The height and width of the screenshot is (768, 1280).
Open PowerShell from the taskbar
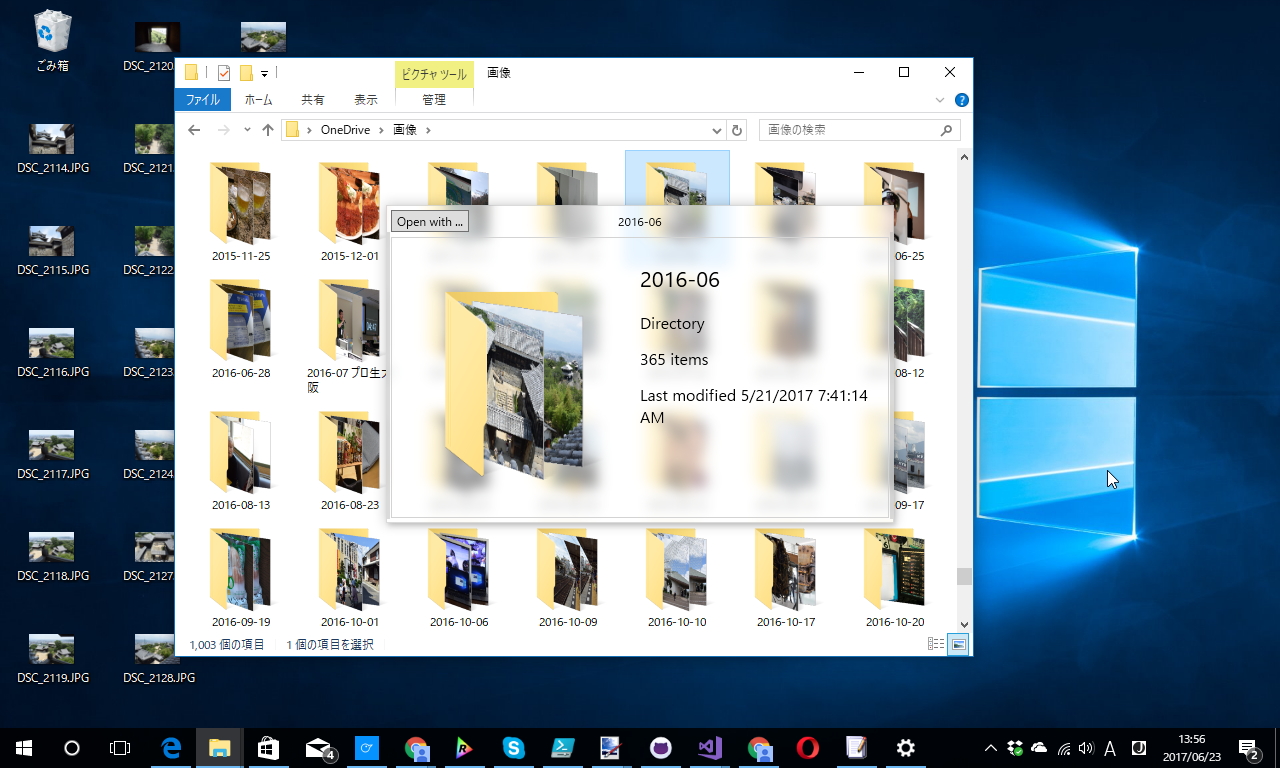(563, 748)
